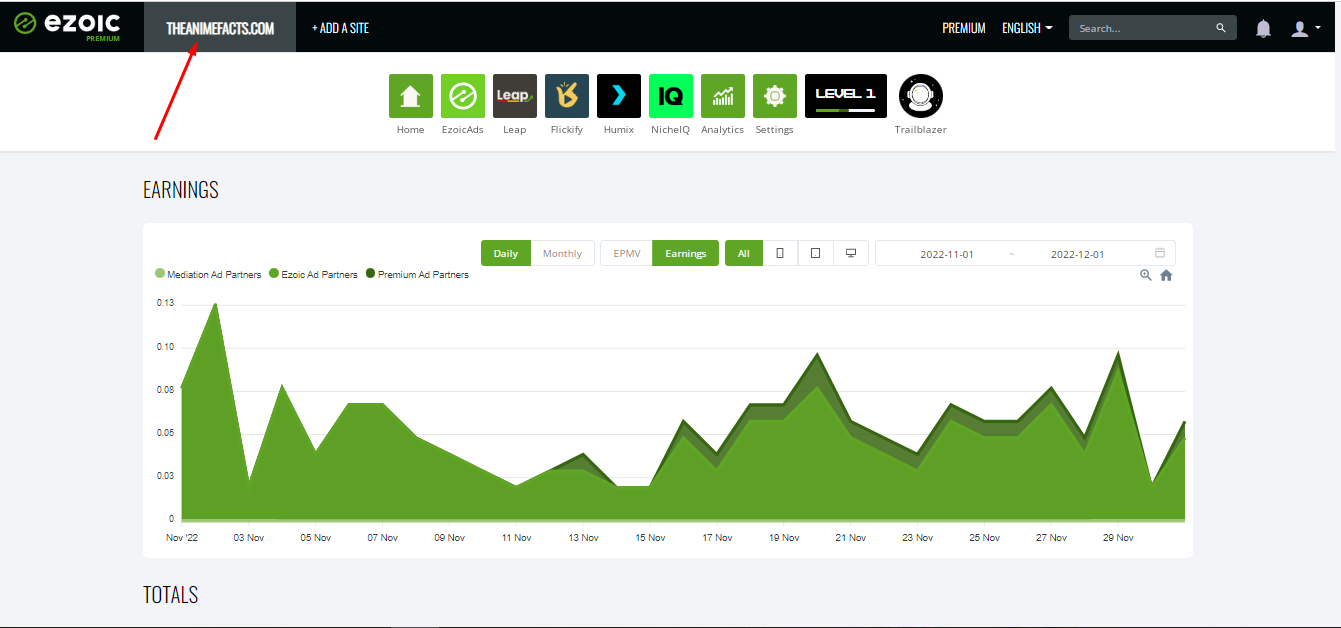Open the Premium link in header
Image resolution: width=1341 pixels, height=628 pixels.
coord(964,28)
